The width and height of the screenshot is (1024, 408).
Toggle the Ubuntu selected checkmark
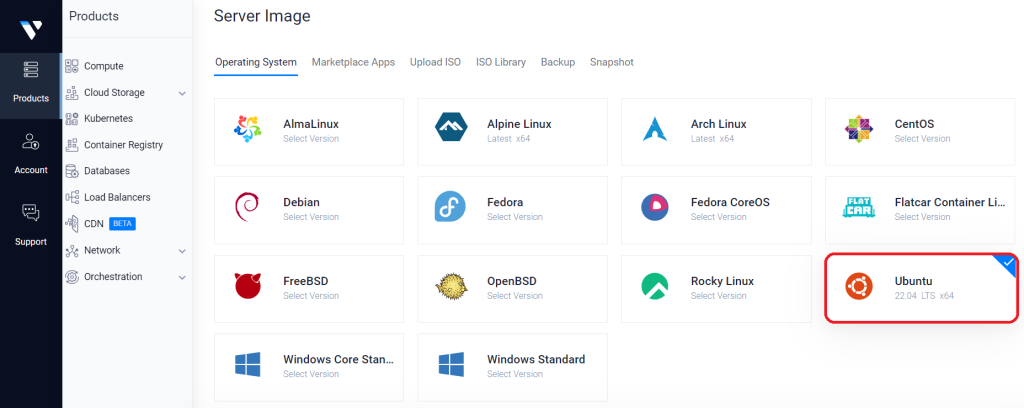(x=1009, y=262)
